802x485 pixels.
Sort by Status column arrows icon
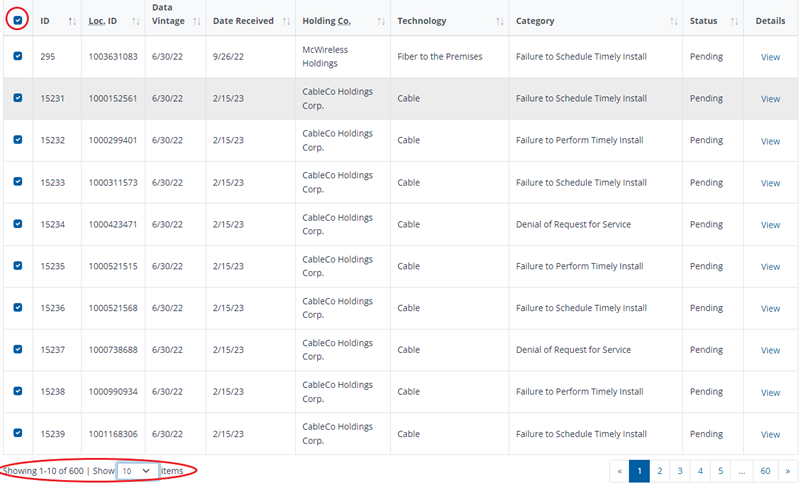pyautogui.click(x=734, y=21)
